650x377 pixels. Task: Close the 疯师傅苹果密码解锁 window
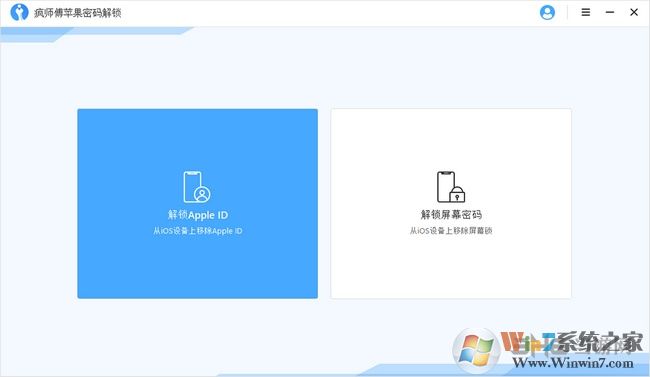point(634,12)
